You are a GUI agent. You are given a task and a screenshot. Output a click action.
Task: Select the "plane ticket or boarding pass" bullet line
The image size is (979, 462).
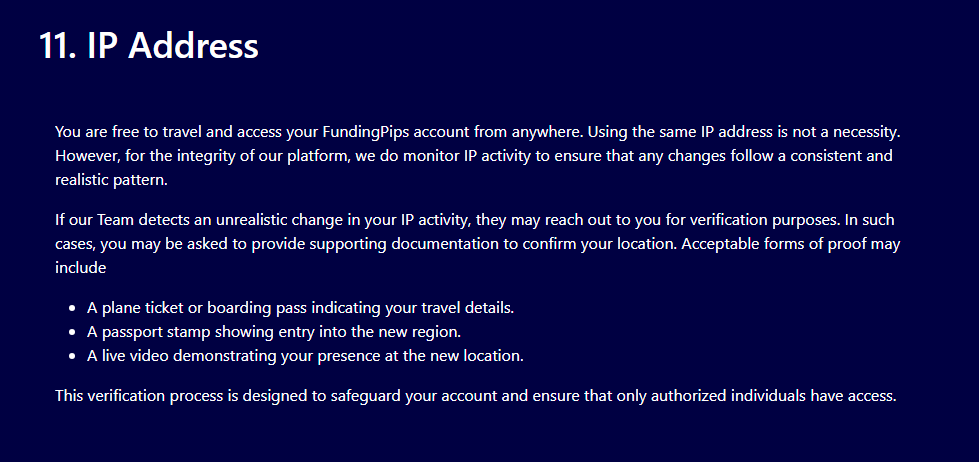click(x=300, y=308)
